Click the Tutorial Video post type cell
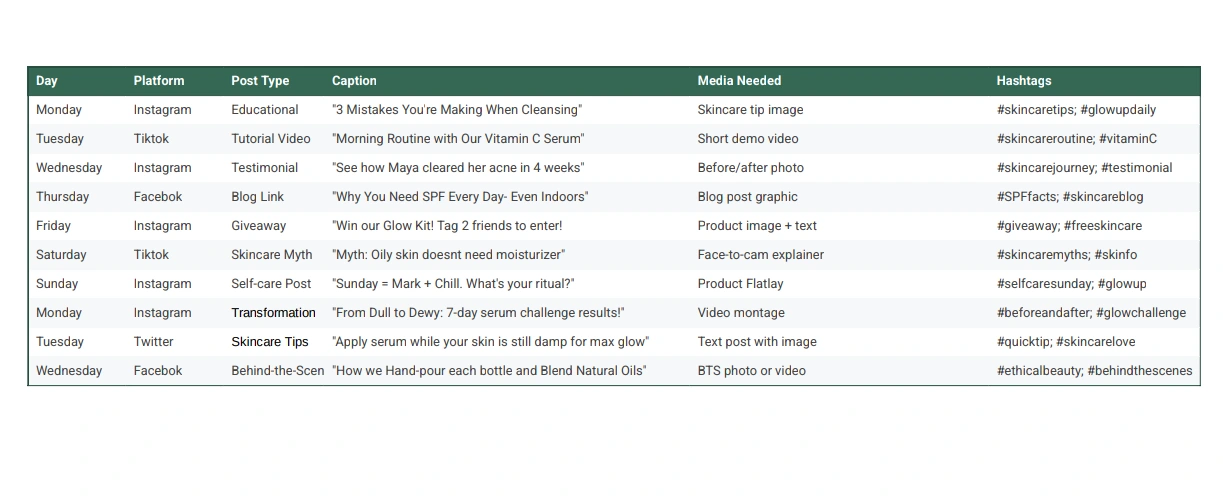Viewport: 1223px width, 497px height. 271,139
